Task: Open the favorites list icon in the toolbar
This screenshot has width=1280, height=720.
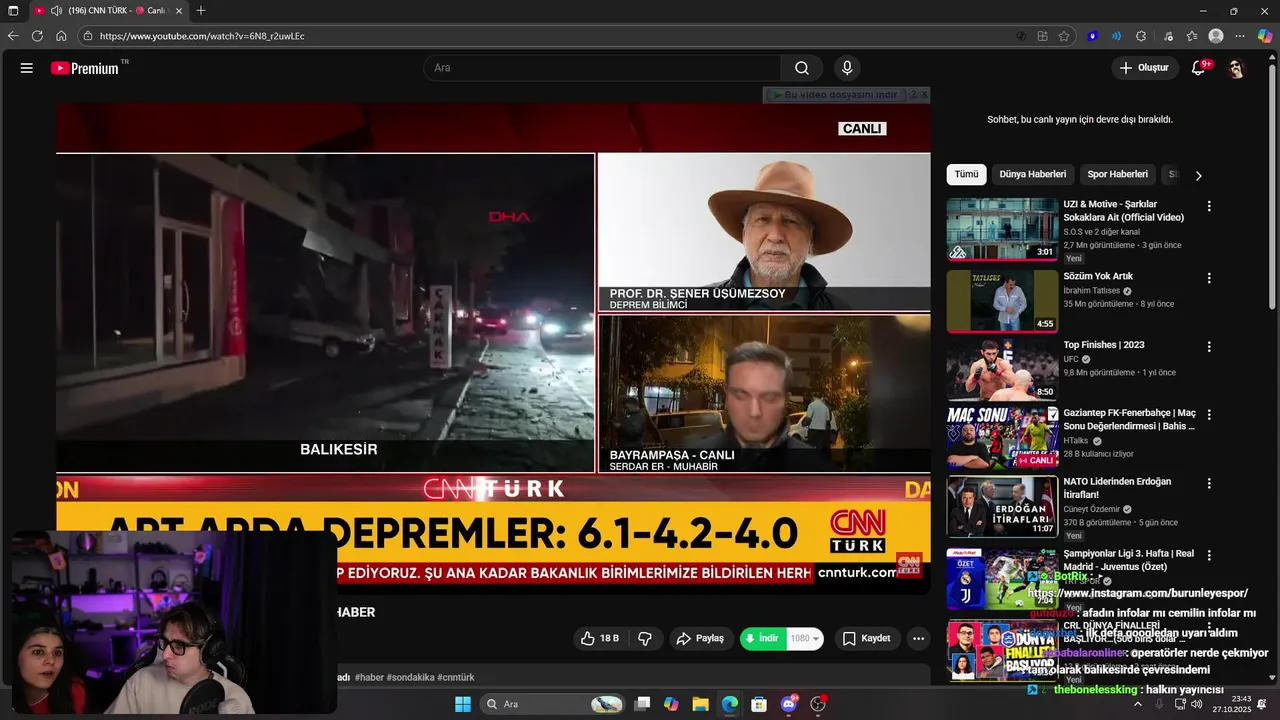Action: (x=1192, y=36)
